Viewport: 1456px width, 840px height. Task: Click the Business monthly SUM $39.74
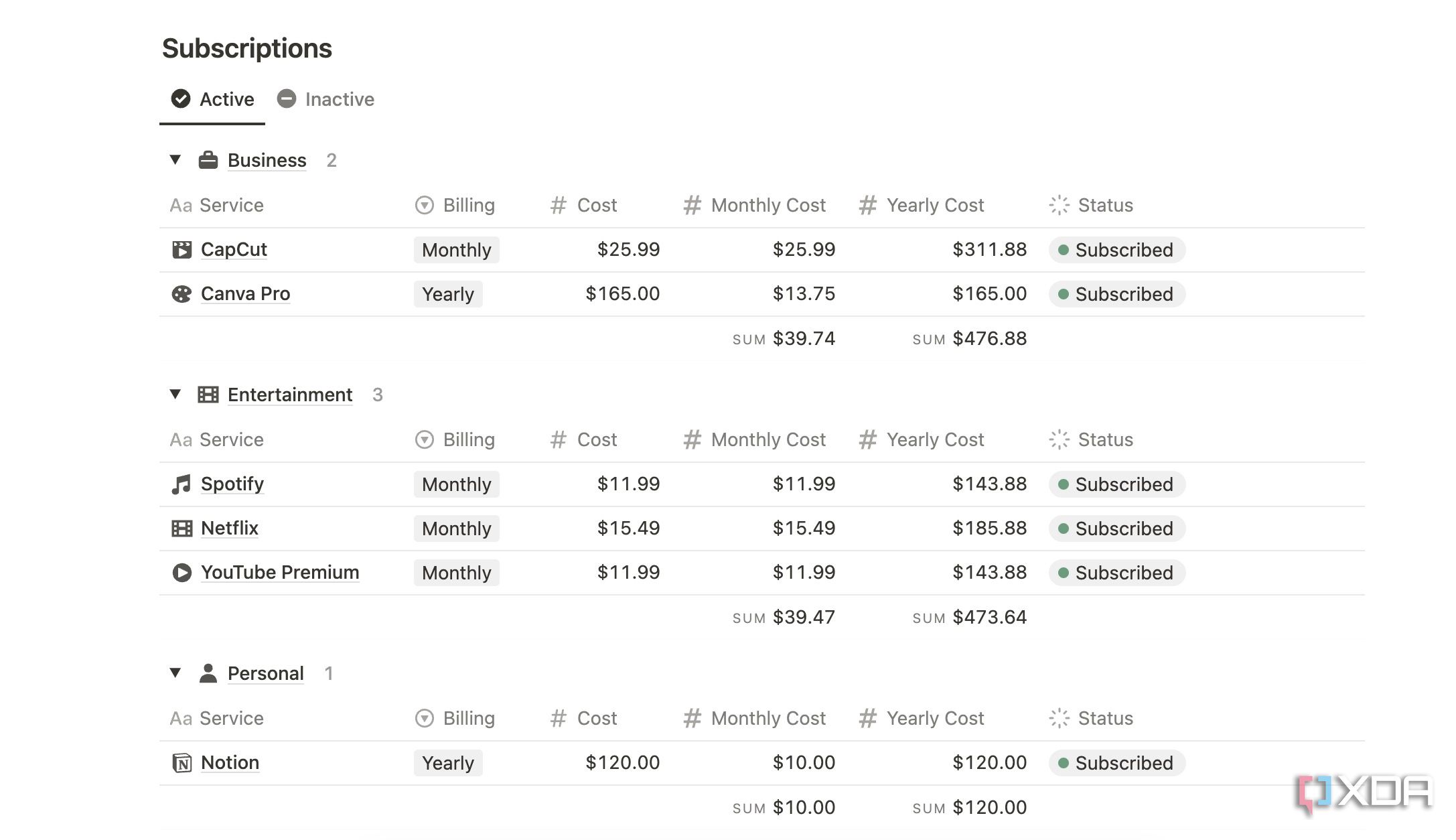(784, 338)
